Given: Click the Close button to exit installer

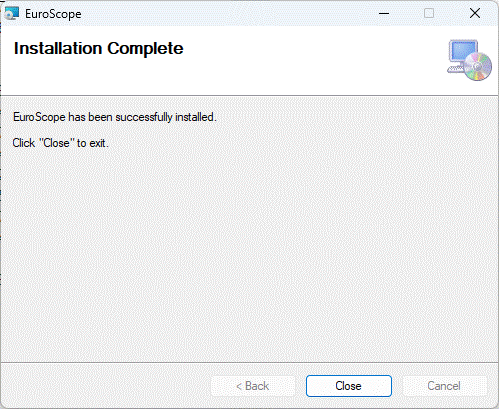Looking at the screenshot, I should coord(349,386).
